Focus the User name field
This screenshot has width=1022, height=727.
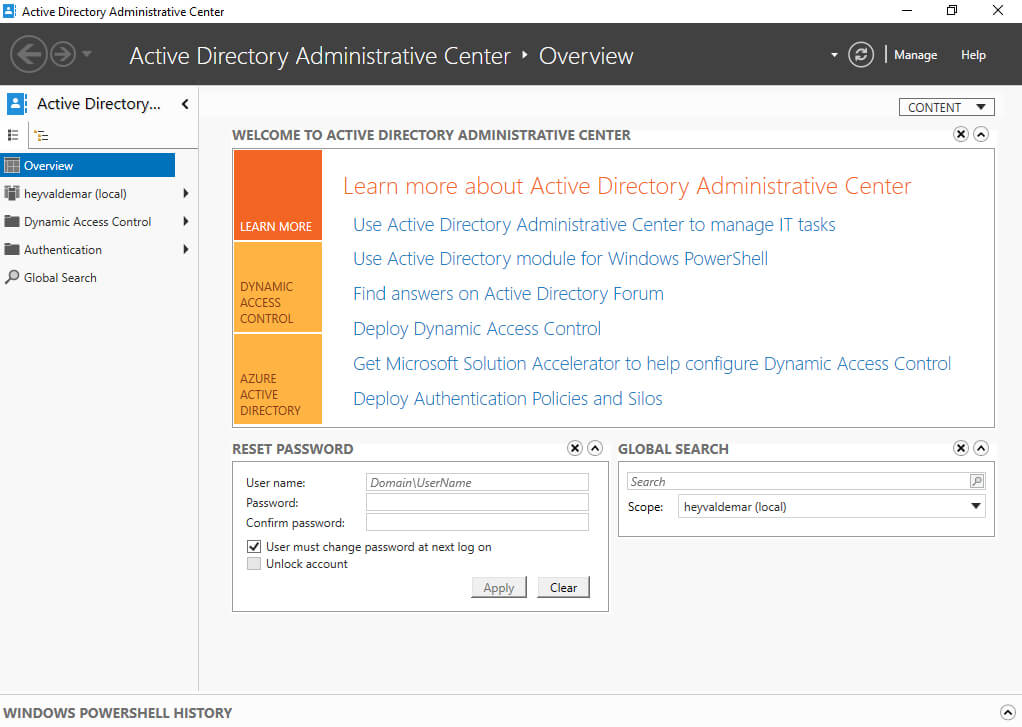(x=477, y=482)
